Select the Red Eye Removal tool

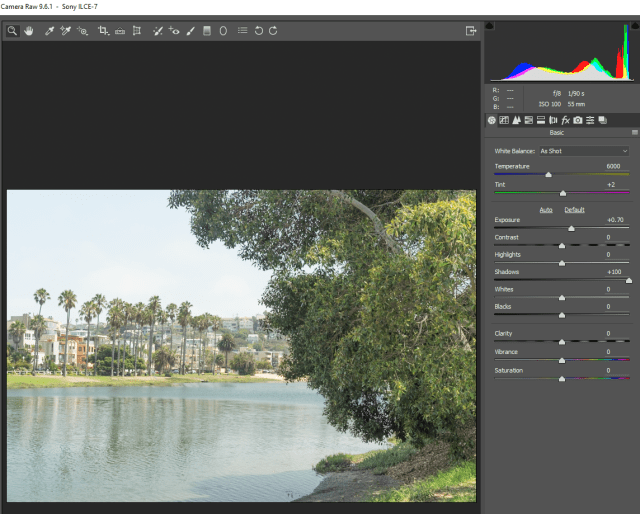174,31
